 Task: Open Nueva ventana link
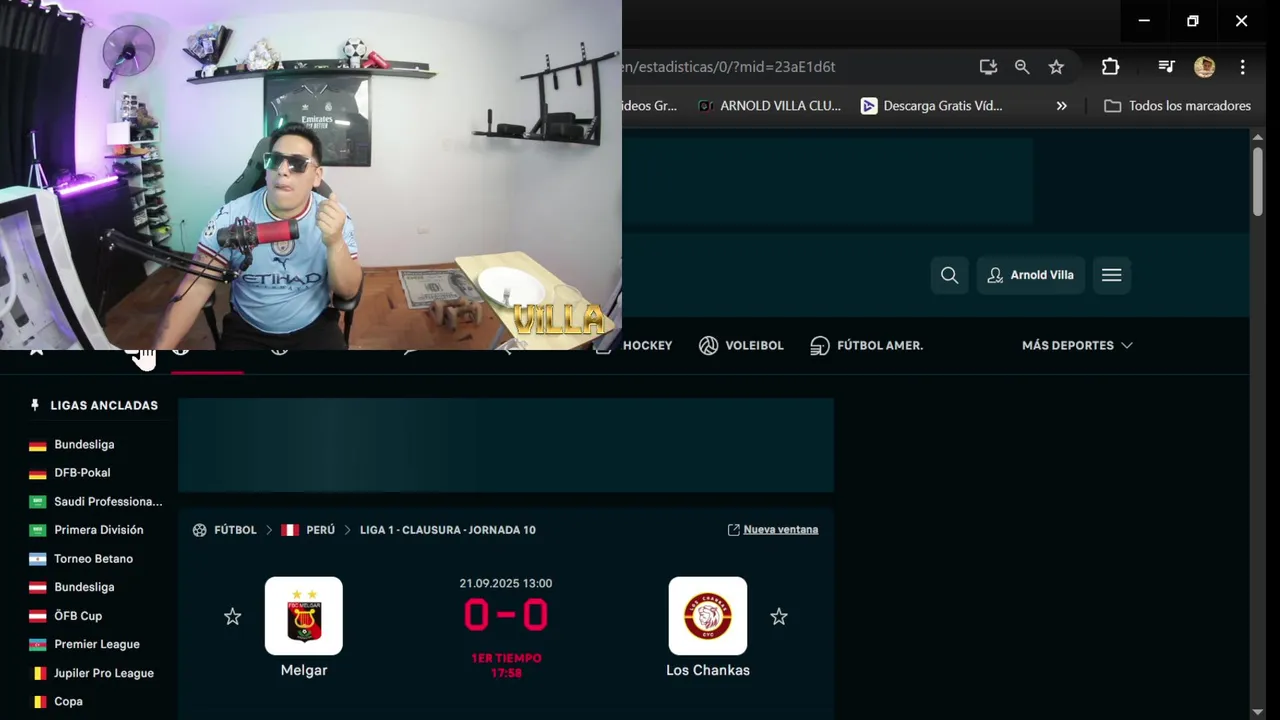[773, 530]
